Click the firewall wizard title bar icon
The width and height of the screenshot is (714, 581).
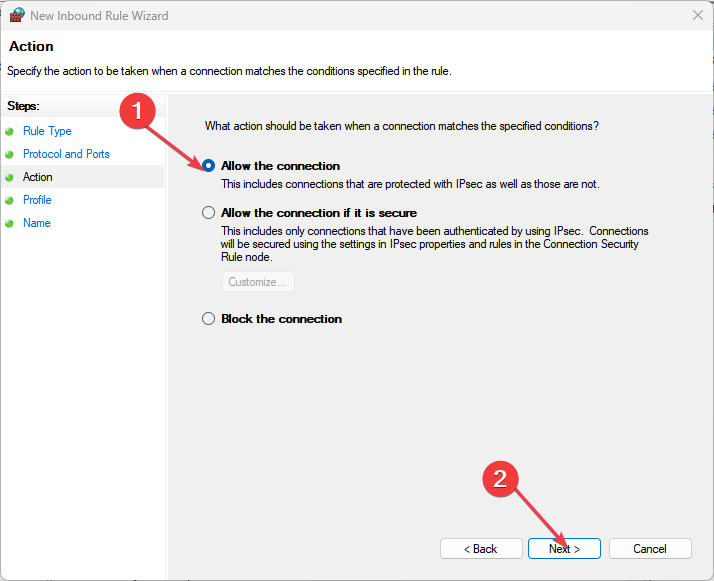[17, 15]
